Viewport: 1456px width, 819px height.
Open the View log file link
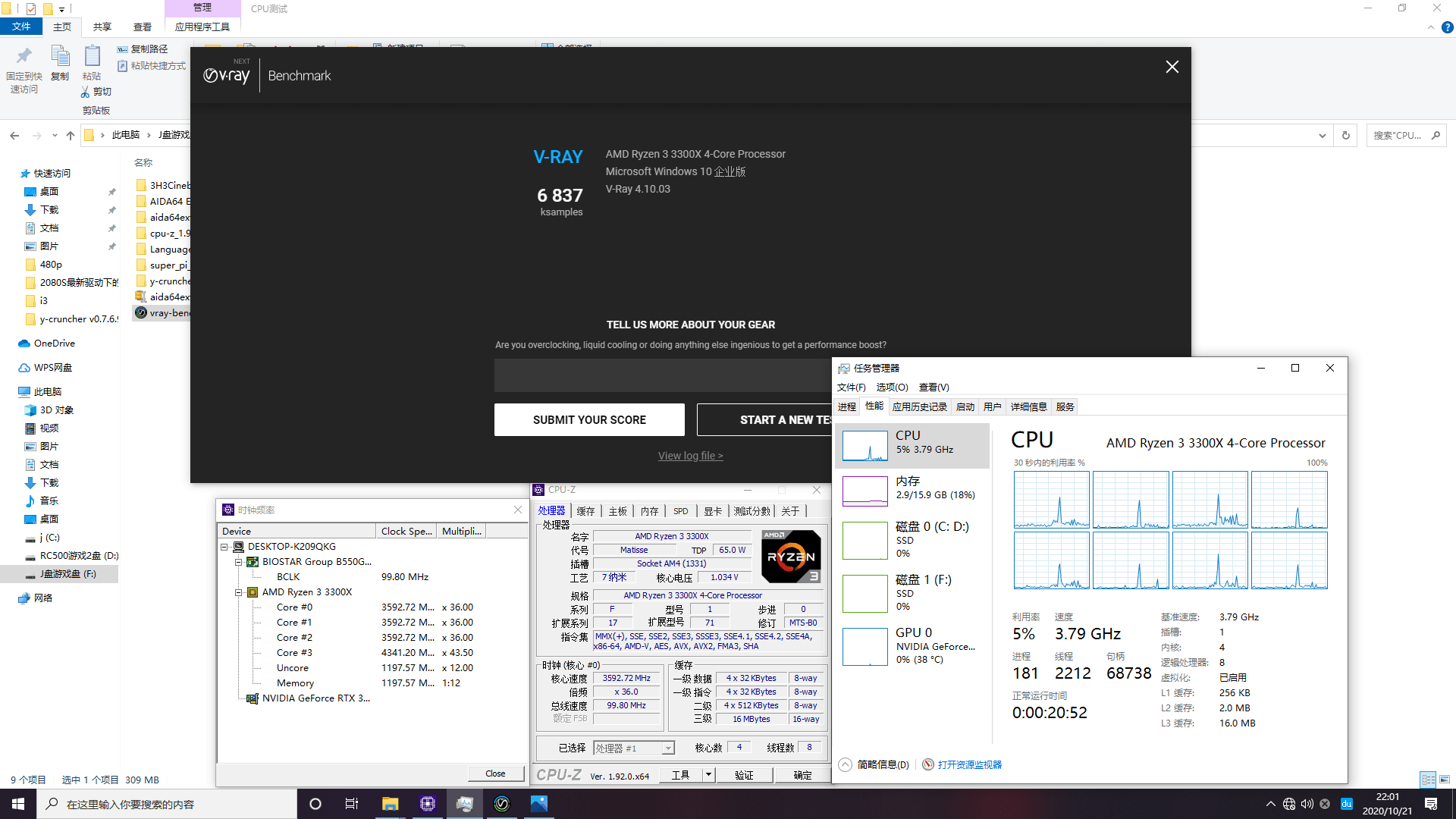[690, 456]
